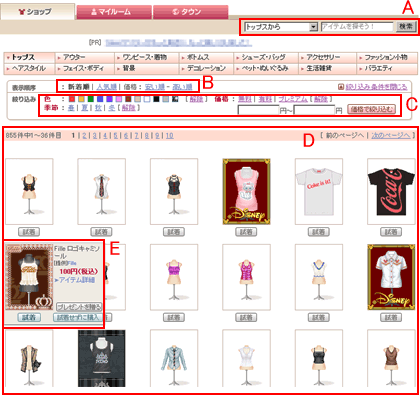Image resolution: width=420 pixels, height=395 pixels.
Task: Switch to the マイルーム tab
Action: click(x=114, y=12)
